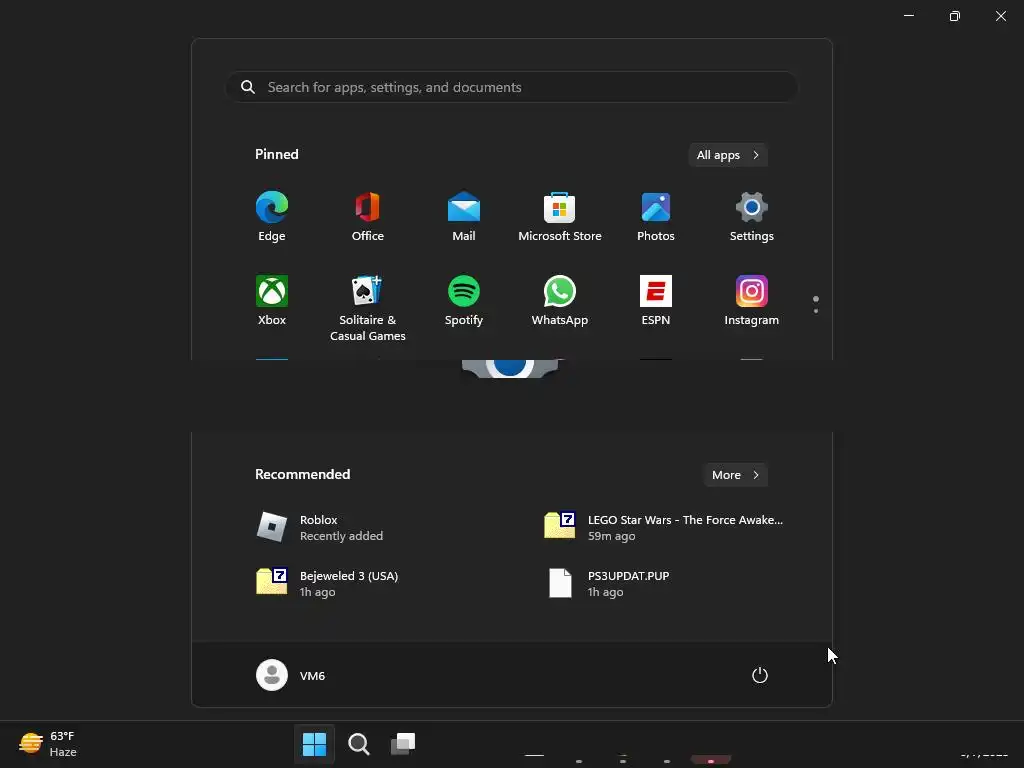Screen dimensions: 1024x768
Task: Launch the Photos app
Action: tap(656, 217)
